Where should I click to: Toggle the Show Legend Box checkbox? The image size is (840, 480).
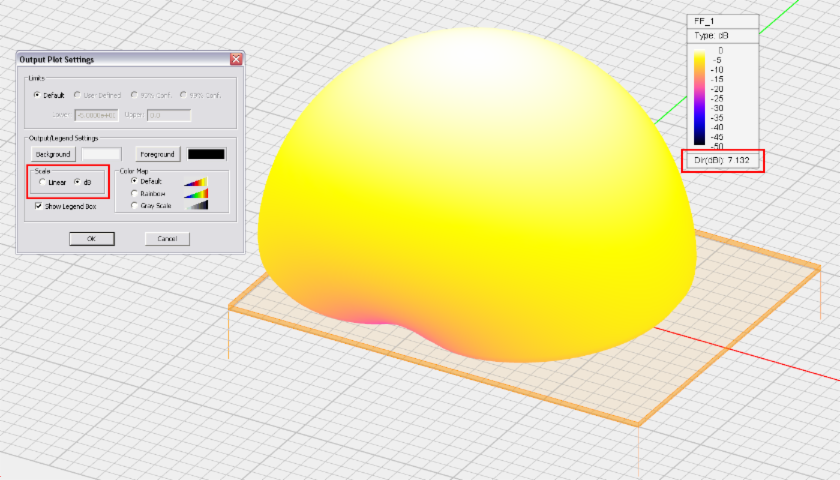point(39,206)
